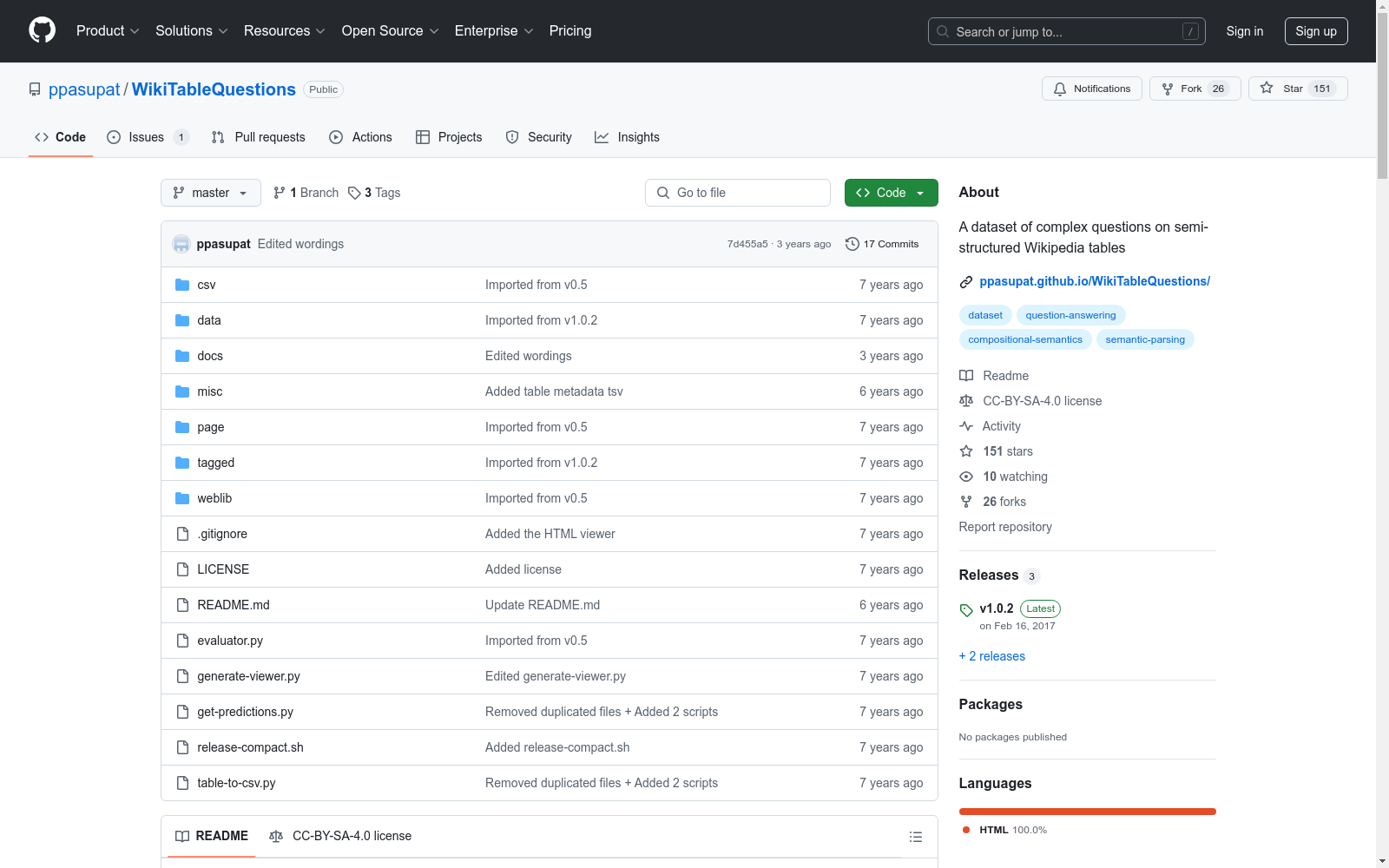
Task: Click the scale icon beside CC-BY-SA-4.0 license
Action: 966,401
